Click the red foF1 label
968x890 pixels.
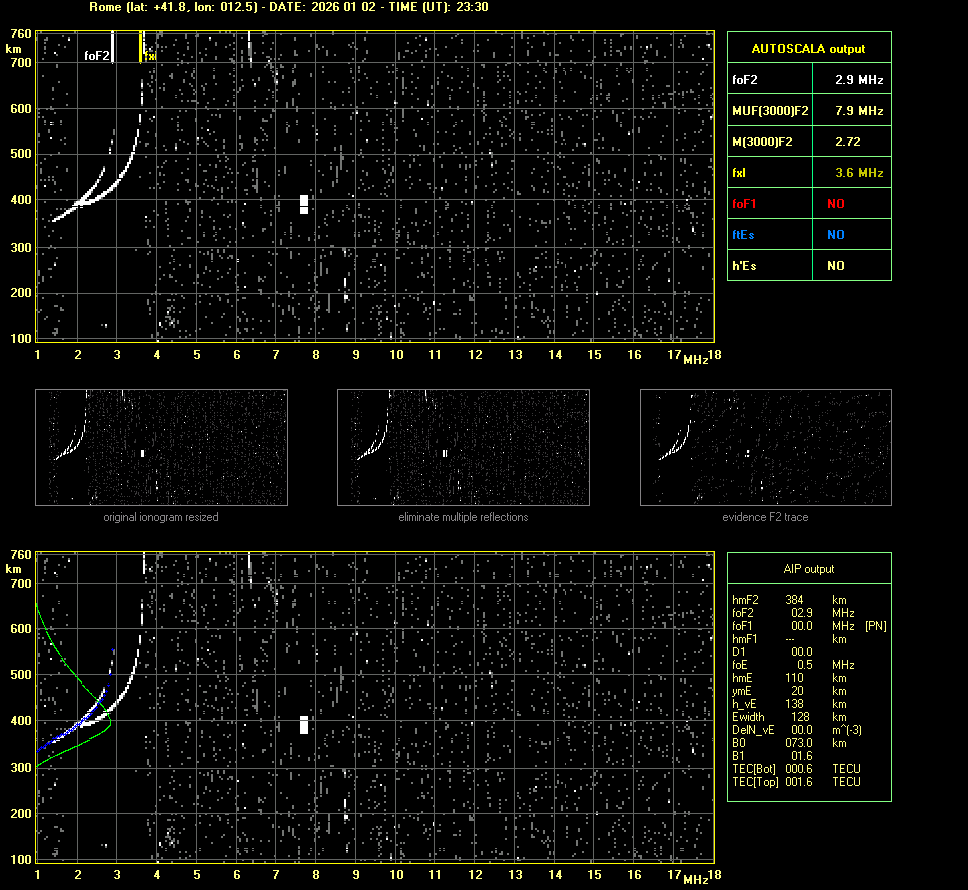pyautogui.click(x=745, y=204)
